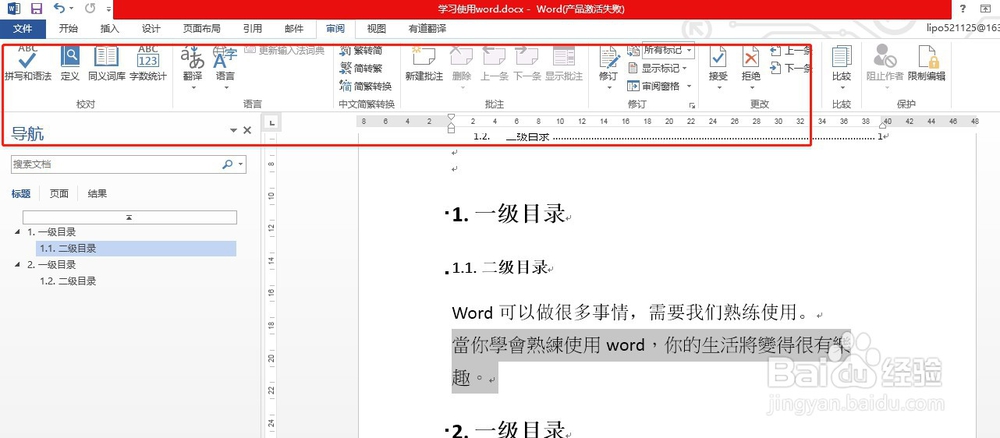Viewport: 1000px width, 438px height.
Task: Switch to the 标题 navigation tab
Action: click(x=21, y=194)
